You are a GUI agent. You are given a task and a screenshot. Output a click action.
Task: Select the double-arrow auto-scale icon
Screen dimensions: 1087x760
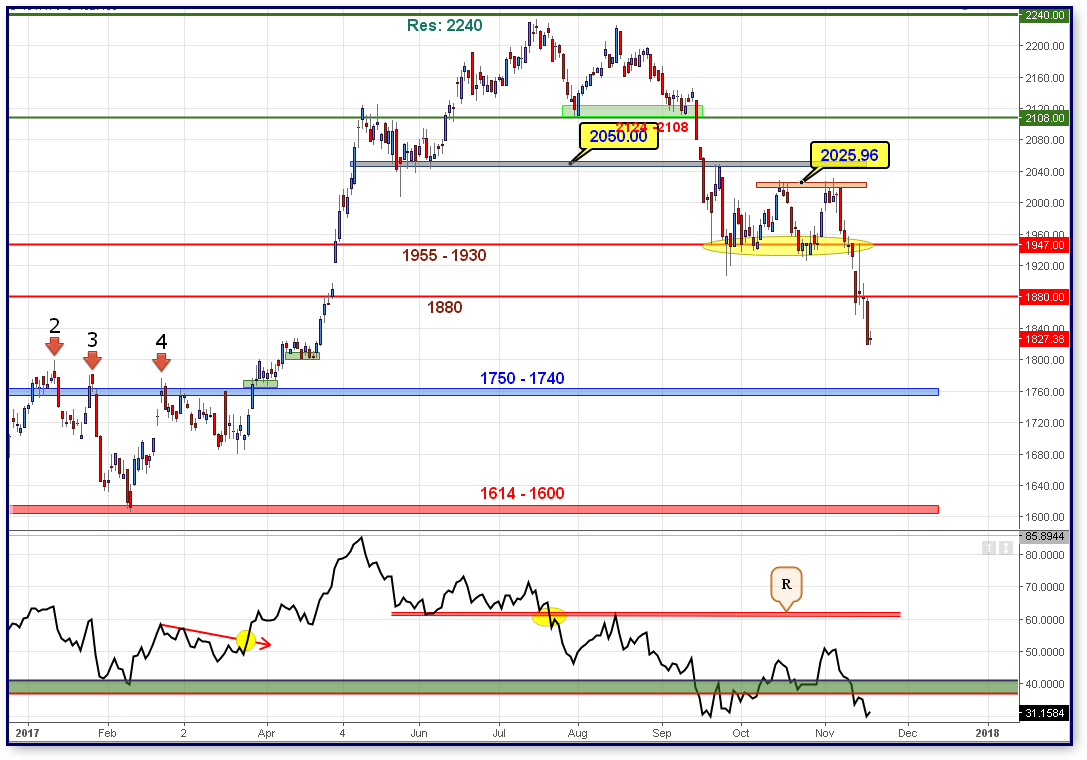1004,548
